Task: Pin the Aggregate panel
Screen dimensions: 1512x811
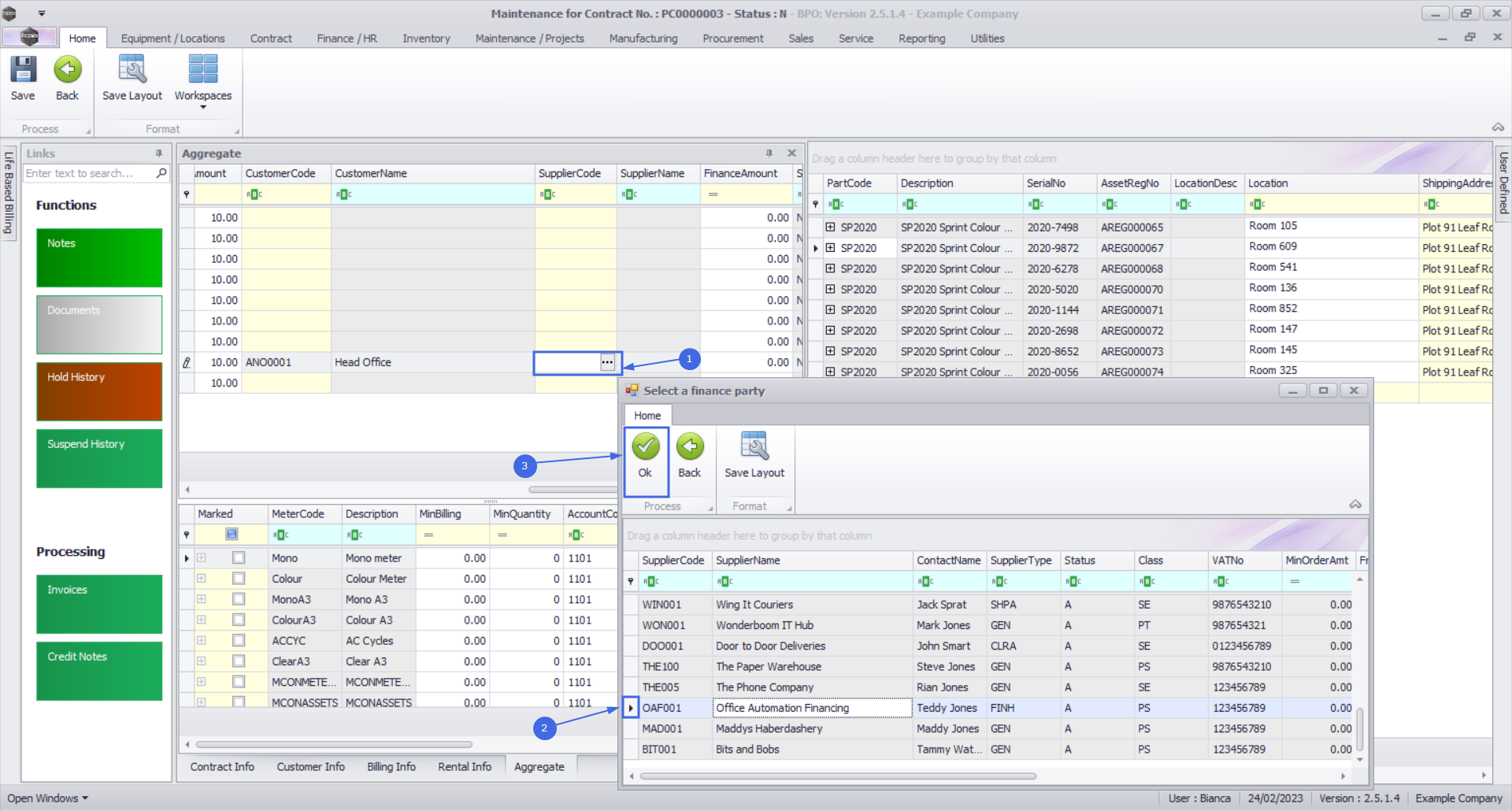Action: [769, 154]
